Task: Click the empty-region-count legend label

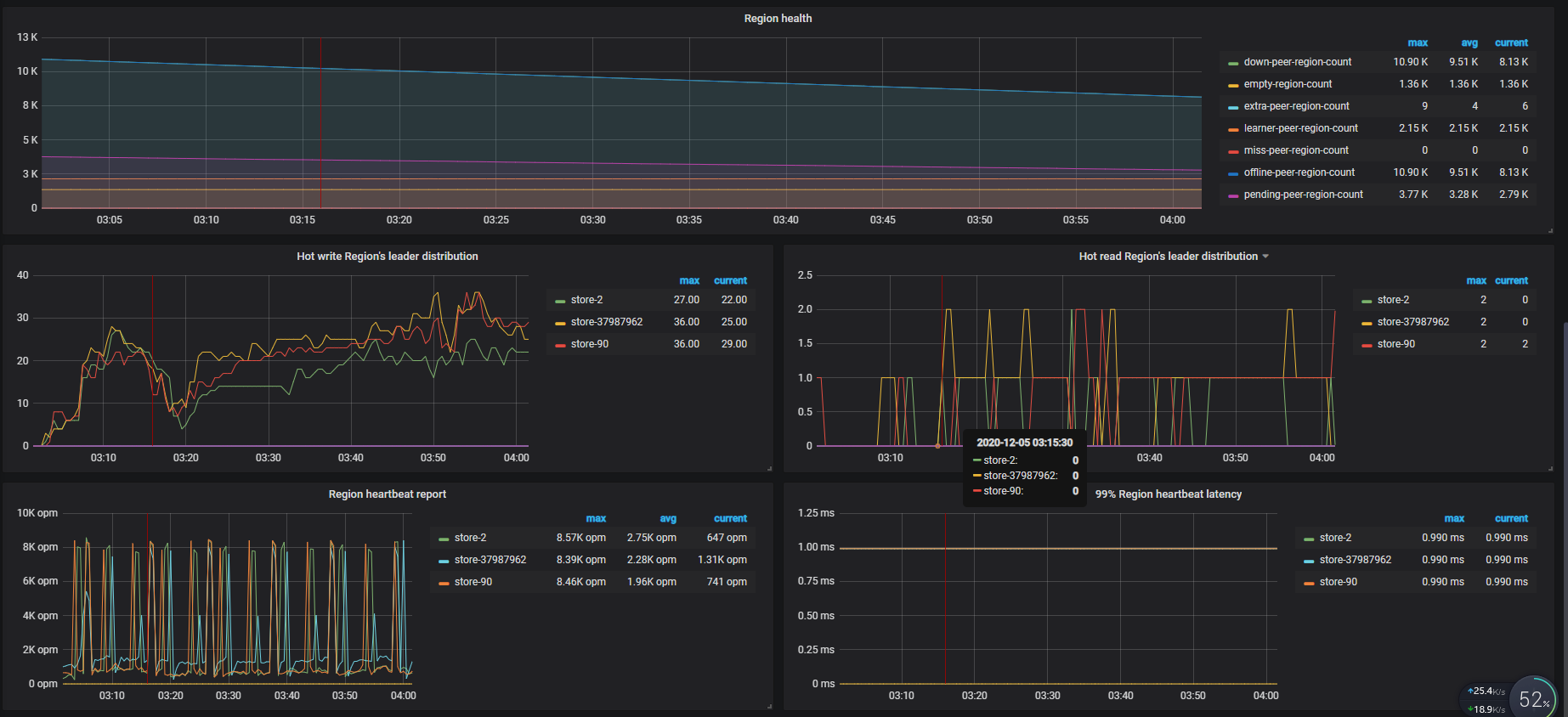Action: [x=1288, y=84]
